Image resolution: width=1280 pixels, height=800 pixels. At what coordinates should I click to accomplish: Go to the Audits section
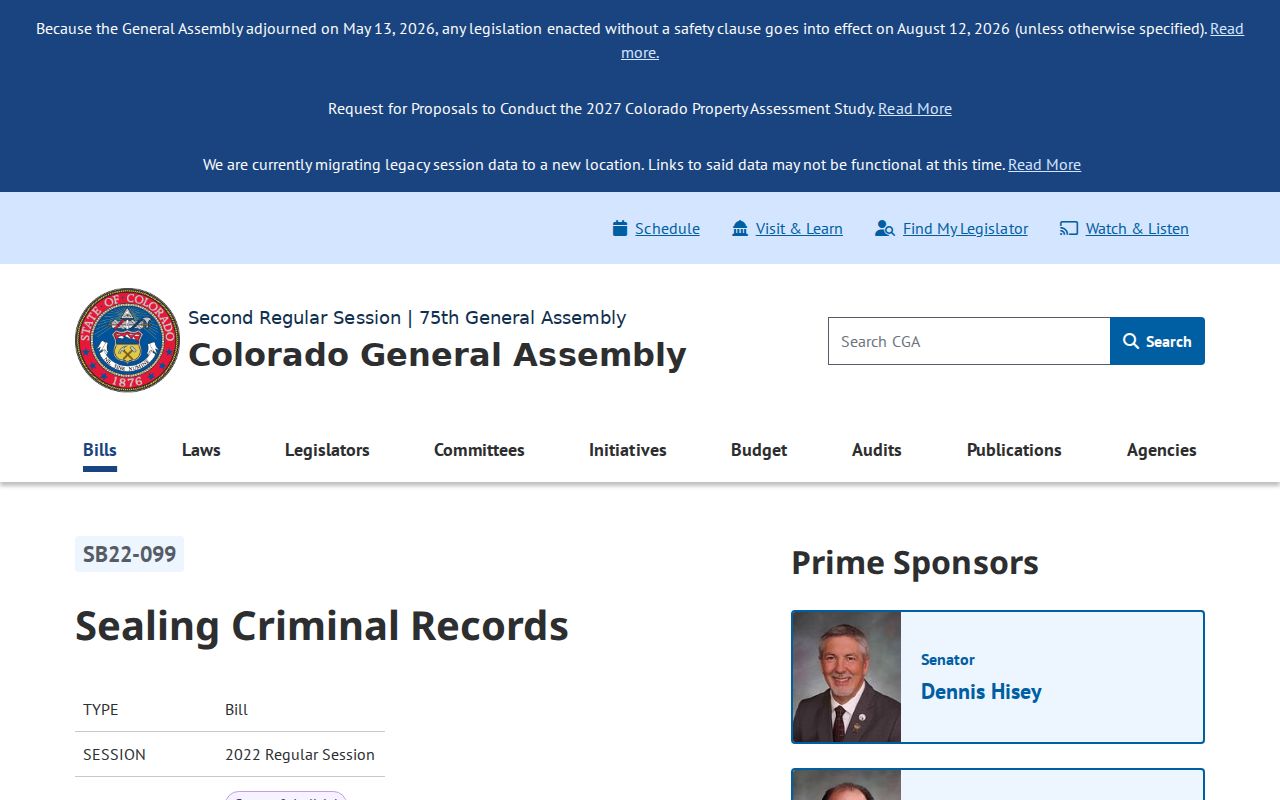click(877, 450)
